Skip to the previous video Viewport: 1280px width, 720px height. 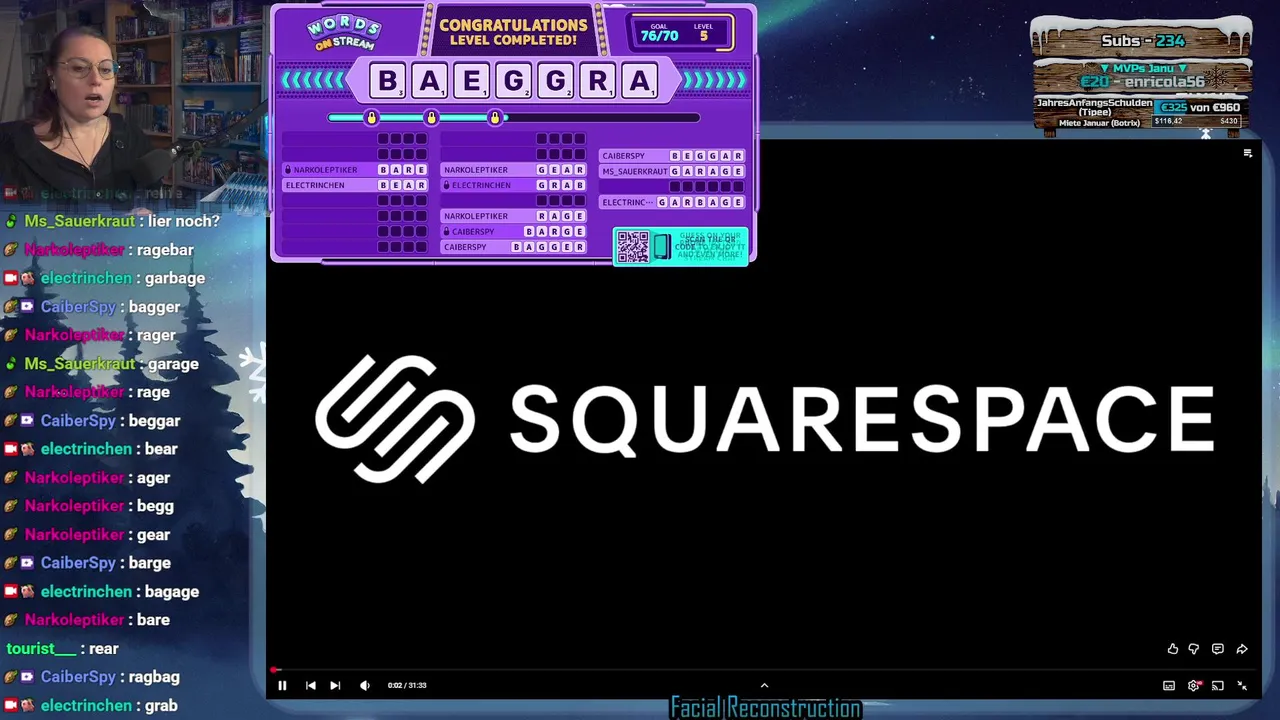pos(311,685)
